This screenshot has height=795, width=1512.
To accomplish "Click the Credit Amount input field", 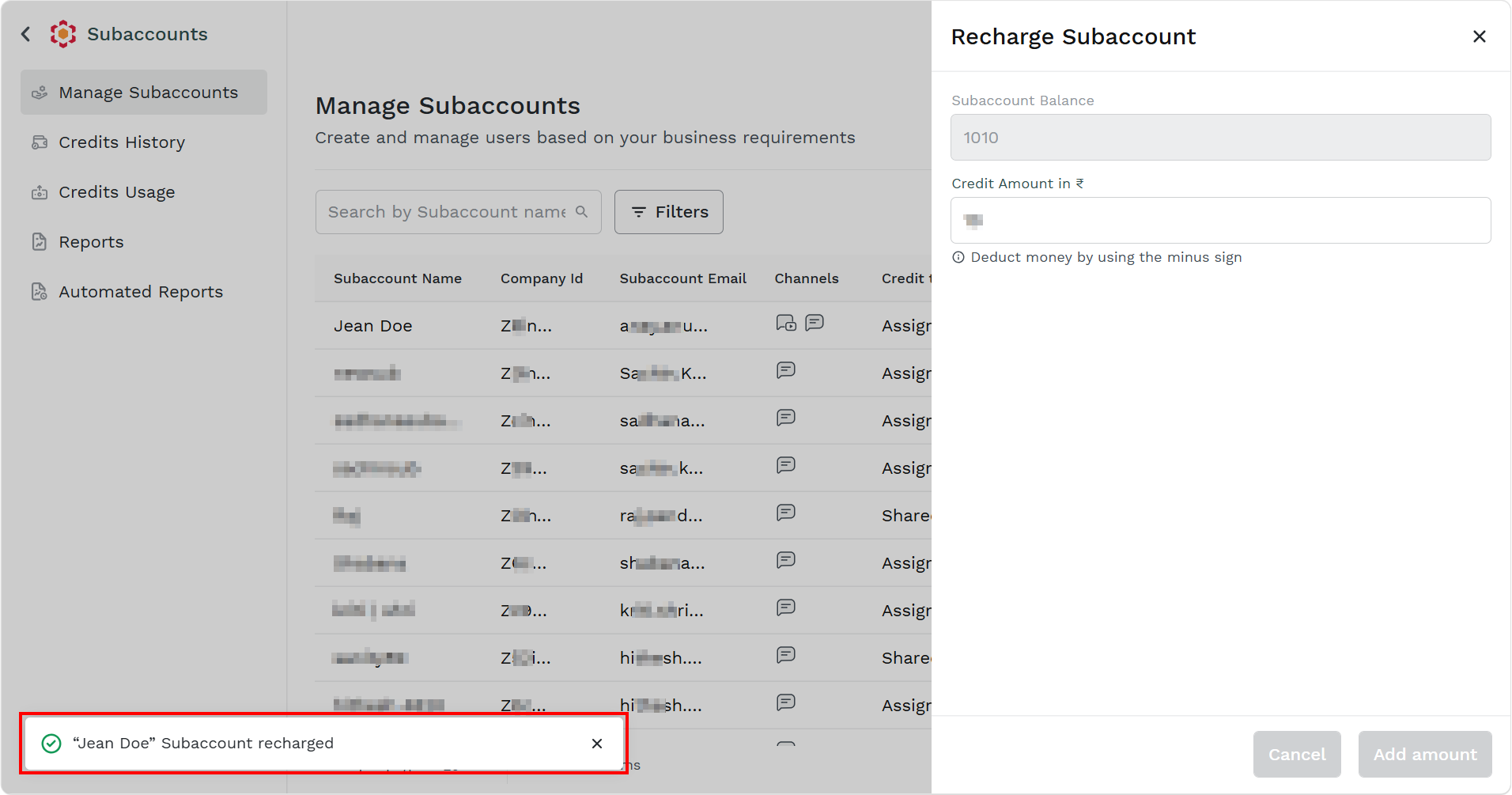I will click(1221, 221).
